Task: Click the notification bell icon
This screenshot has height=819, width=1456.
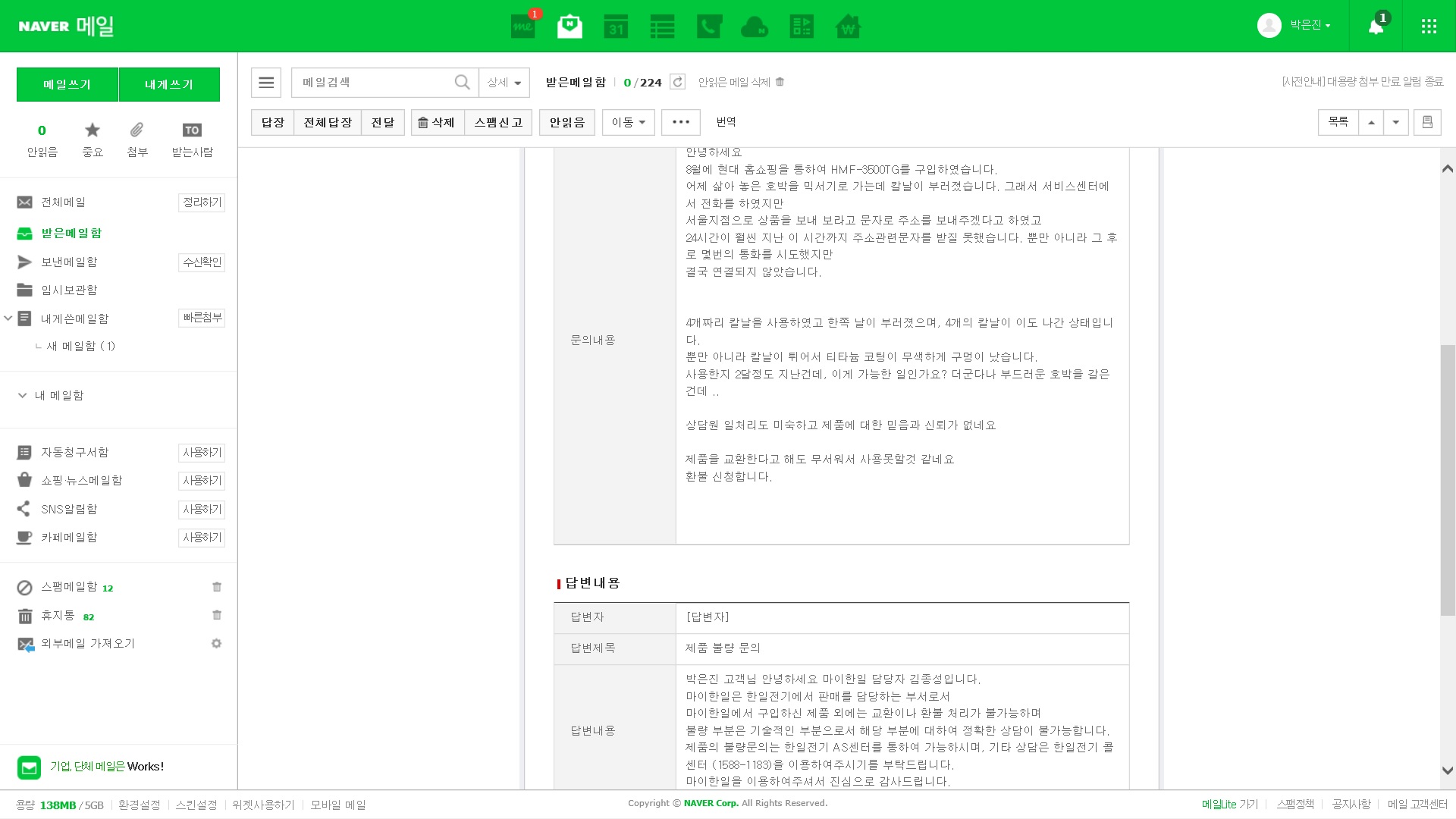Action: 1376,27
